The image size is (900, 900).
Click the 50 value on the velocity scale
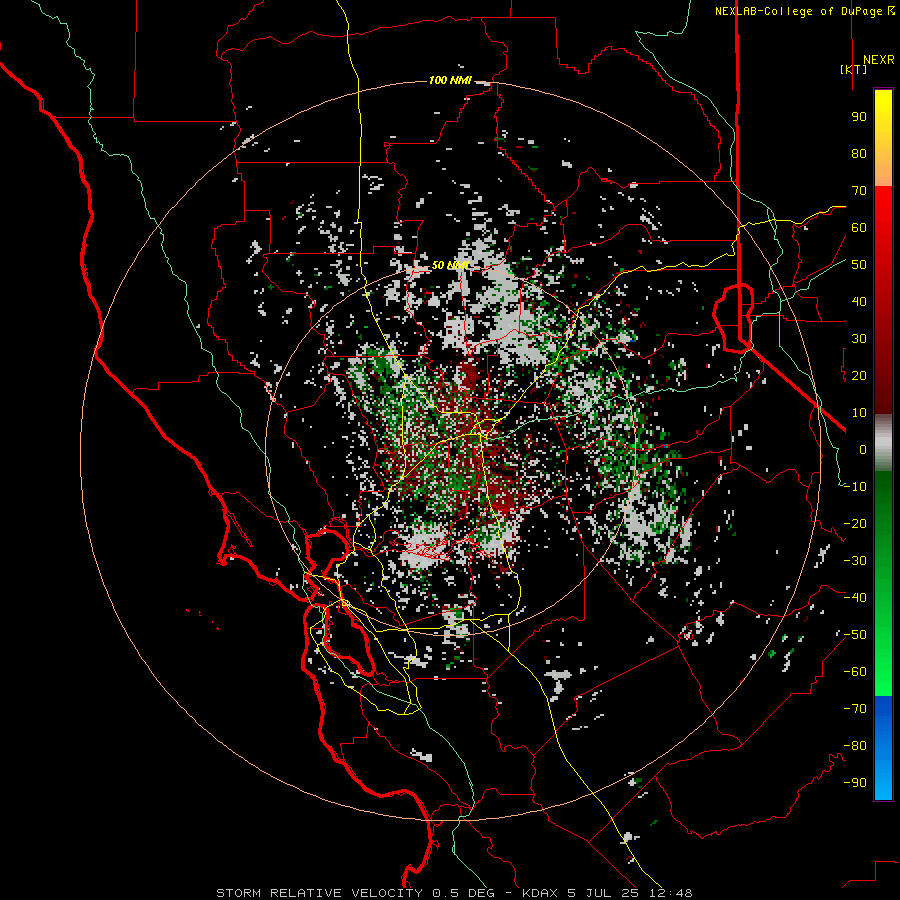coord(859,265)
